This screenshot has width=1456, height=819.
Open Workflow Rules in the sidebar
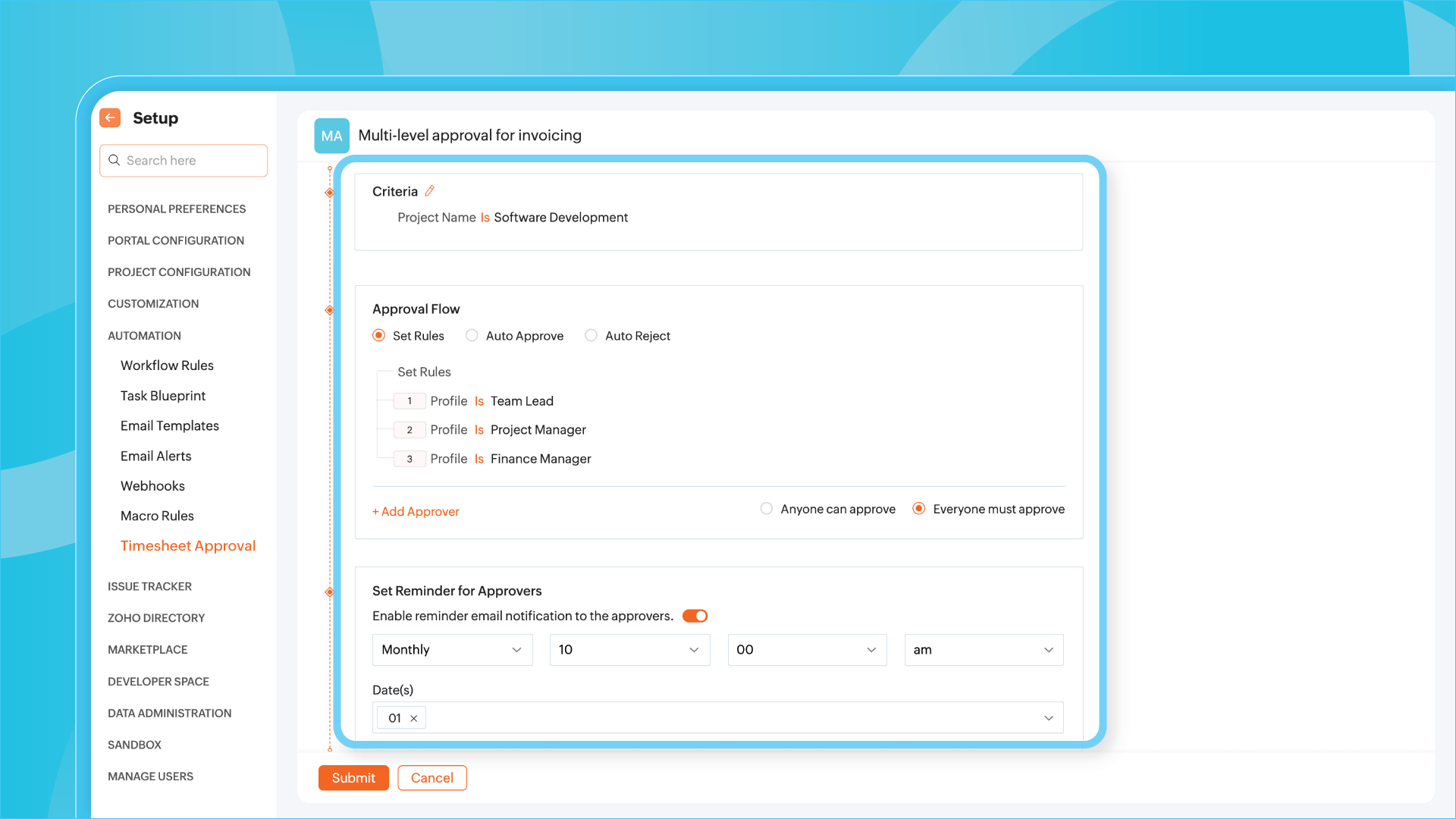(x=167, y=366)
